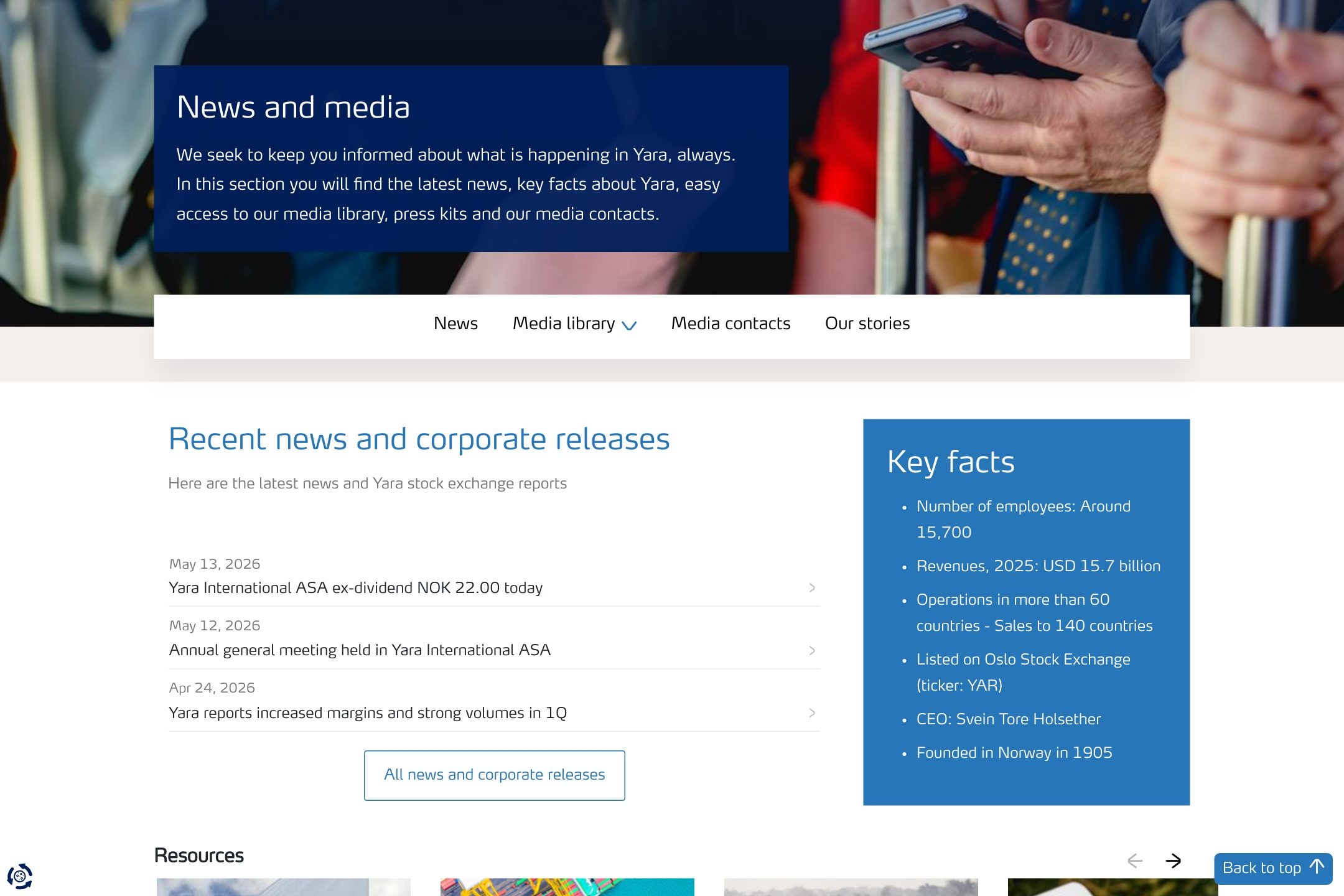Screen dimensions: 1344x896
Task: Click the May 13, 2026 date
Action: click(215, 564)
